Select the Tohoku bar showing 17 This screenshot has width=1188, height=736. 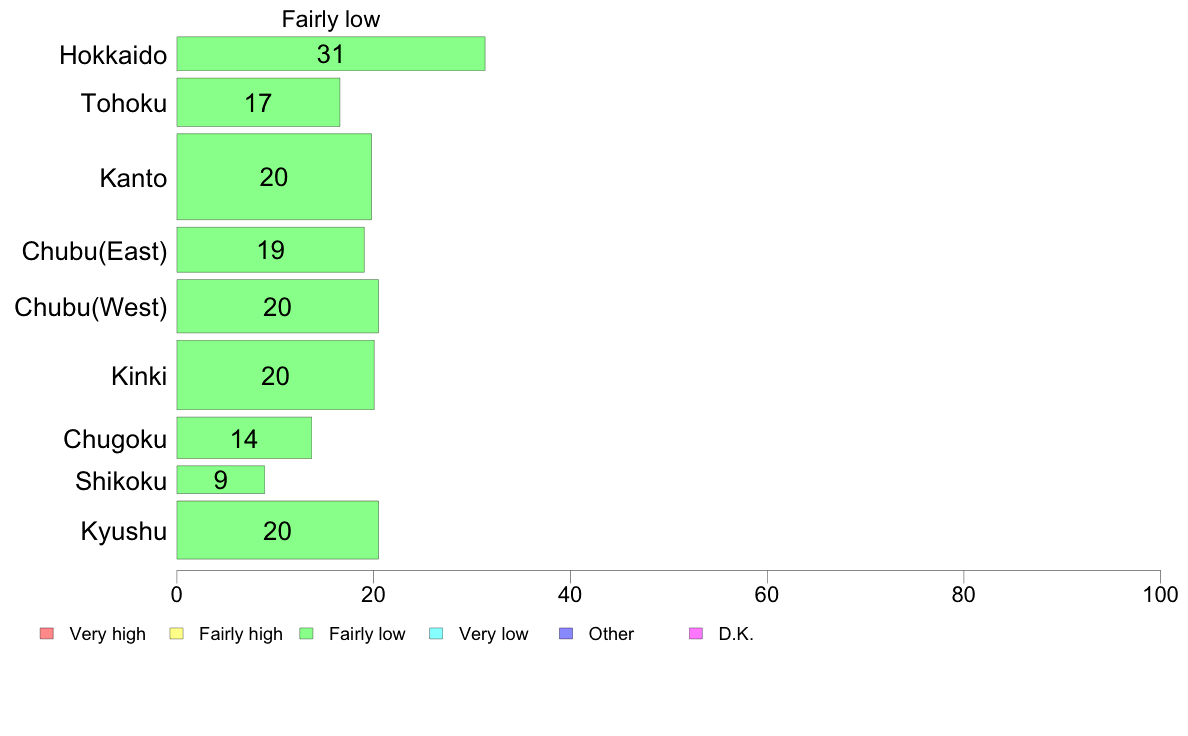point(258,102)
